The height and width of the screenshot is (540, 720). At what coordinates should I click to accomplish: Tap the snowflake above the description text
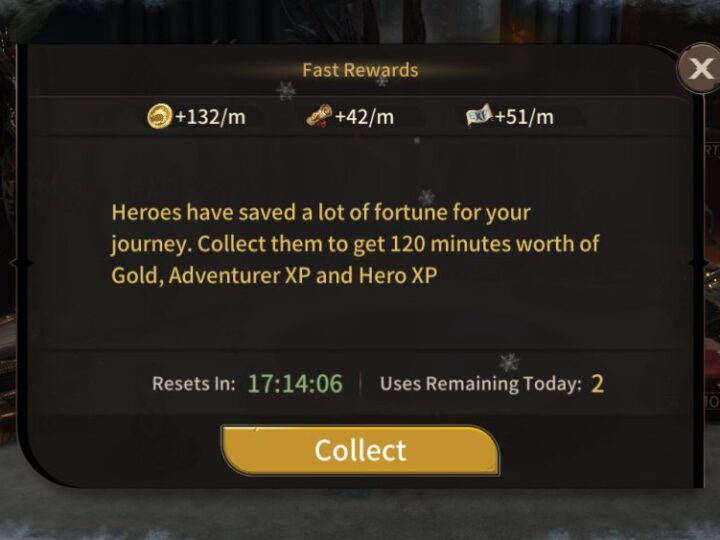427,197
